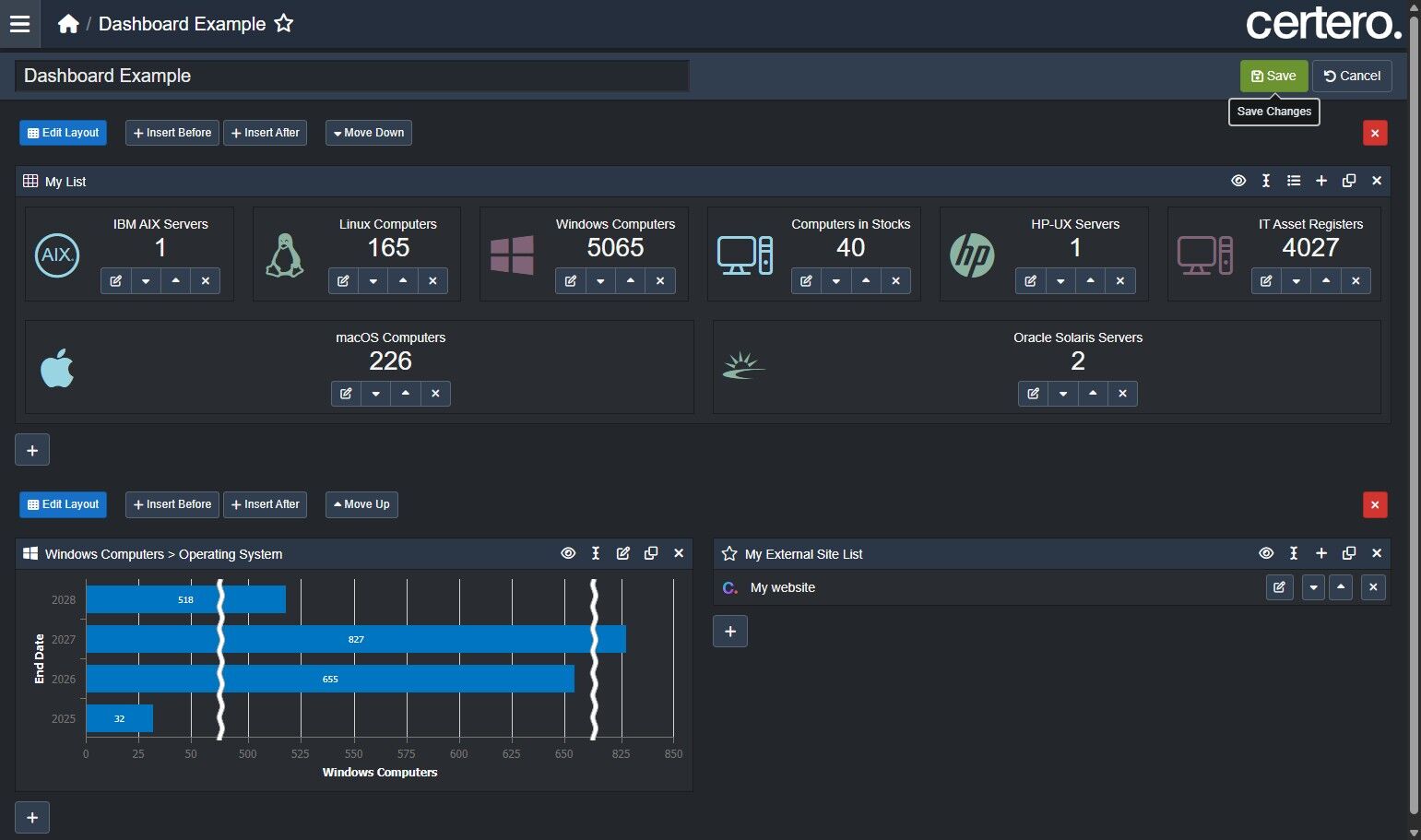
Task: Click the Move Up row button
Action: pyautogui.click(x=361, y=504)
